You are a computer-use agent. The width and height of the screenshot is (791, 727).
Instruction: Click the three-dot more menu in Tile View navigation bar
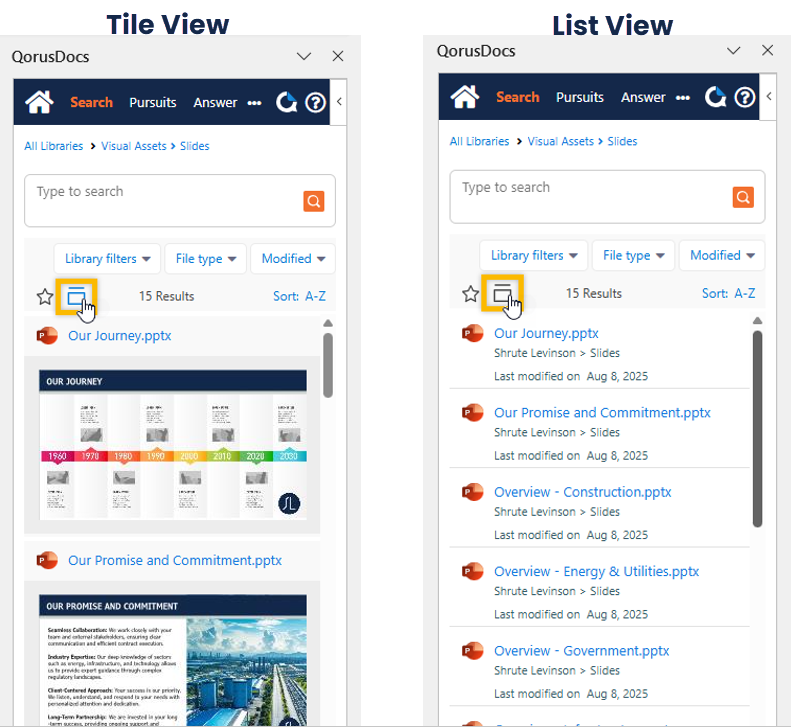254,102
